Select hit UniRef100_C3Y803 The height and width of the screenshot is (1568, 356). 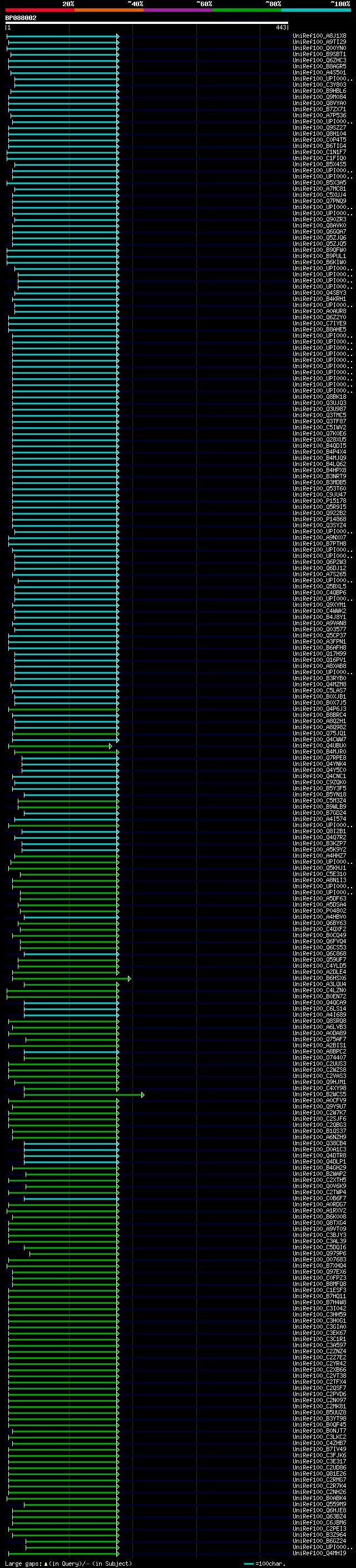(x=319, y=85)
